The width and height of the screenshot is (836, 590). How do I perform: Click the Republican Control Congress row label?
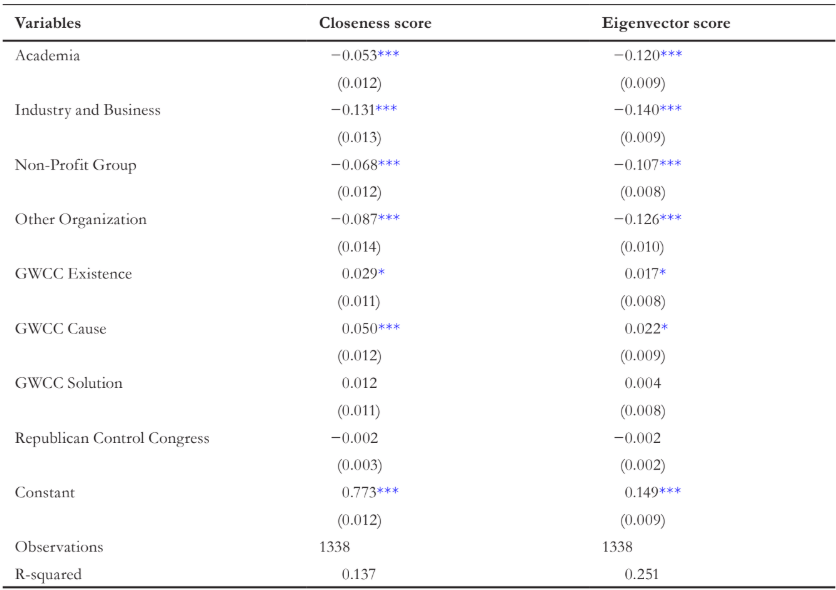[112, 438]
